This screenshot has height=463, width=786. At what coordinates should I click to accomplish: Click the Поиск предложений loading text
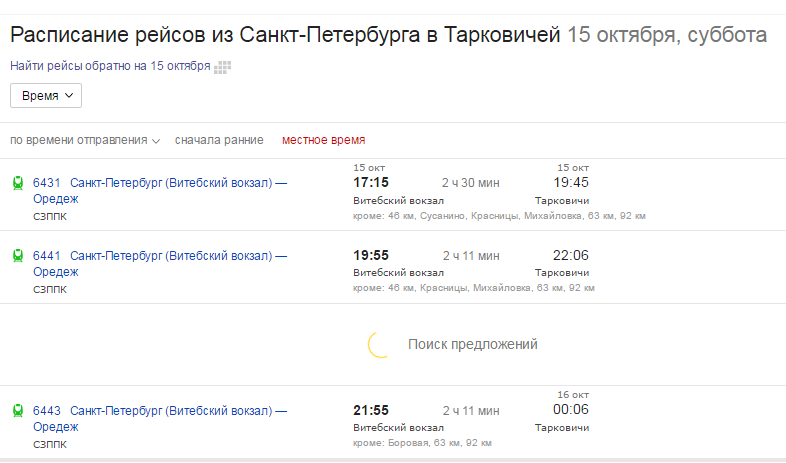472,344
